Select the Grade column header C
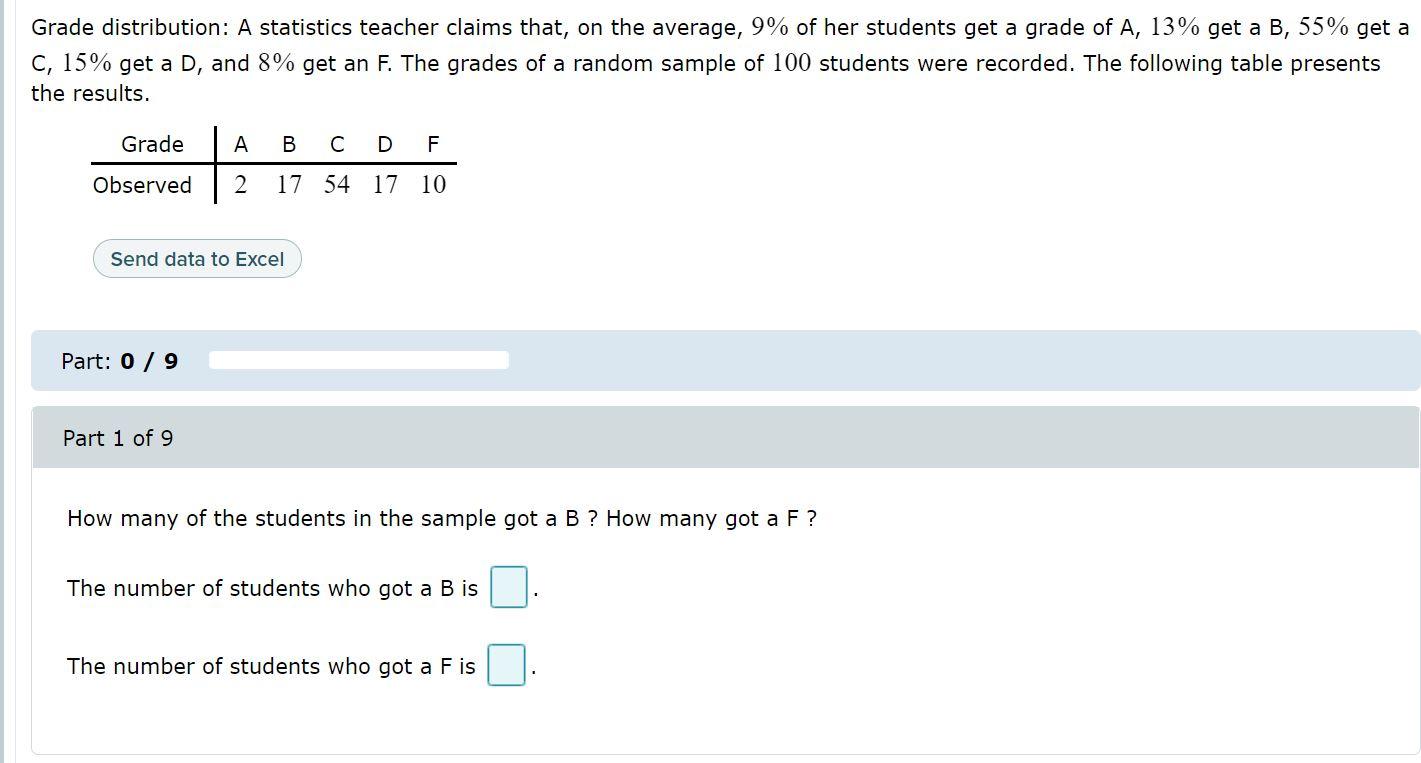The height and width of the screenshot is (763, 1421). coord(336,144)
